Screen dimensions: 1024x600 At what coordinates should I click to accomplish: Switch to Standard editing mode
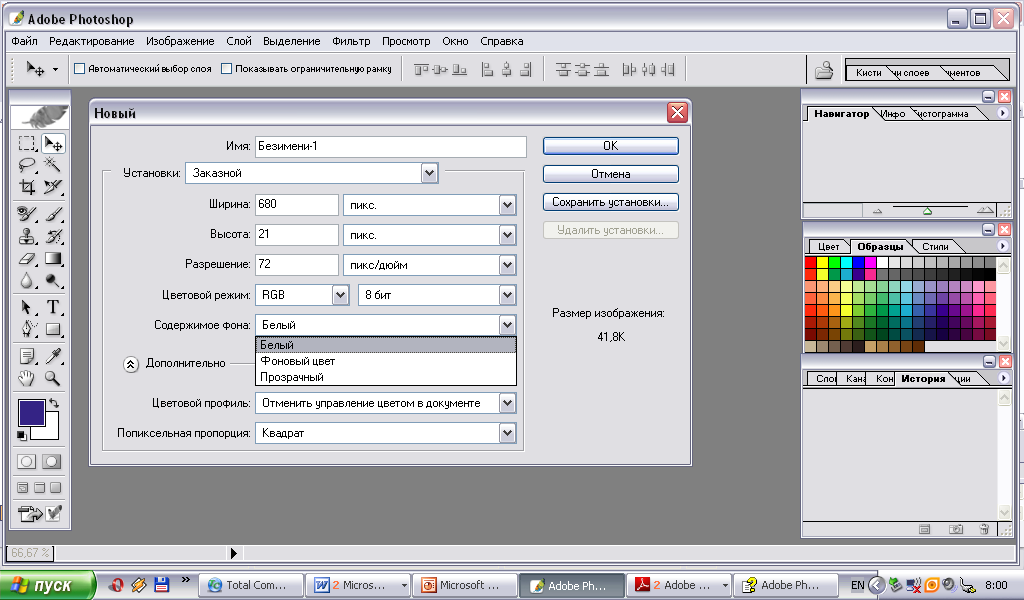click(x=27, y=462)
